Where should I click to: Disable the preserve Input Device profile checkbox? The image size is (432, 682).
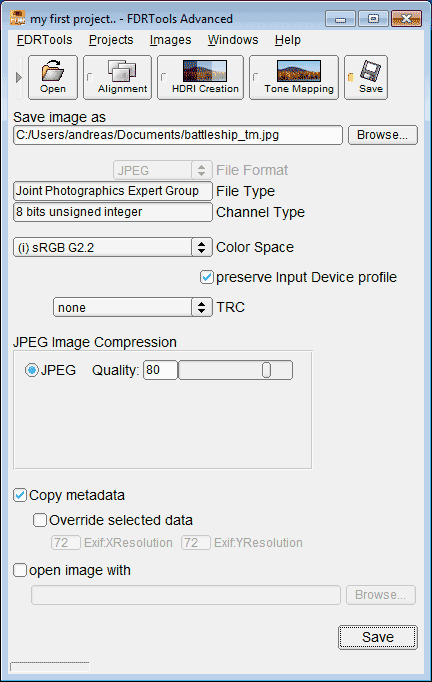tap(207, 277)
